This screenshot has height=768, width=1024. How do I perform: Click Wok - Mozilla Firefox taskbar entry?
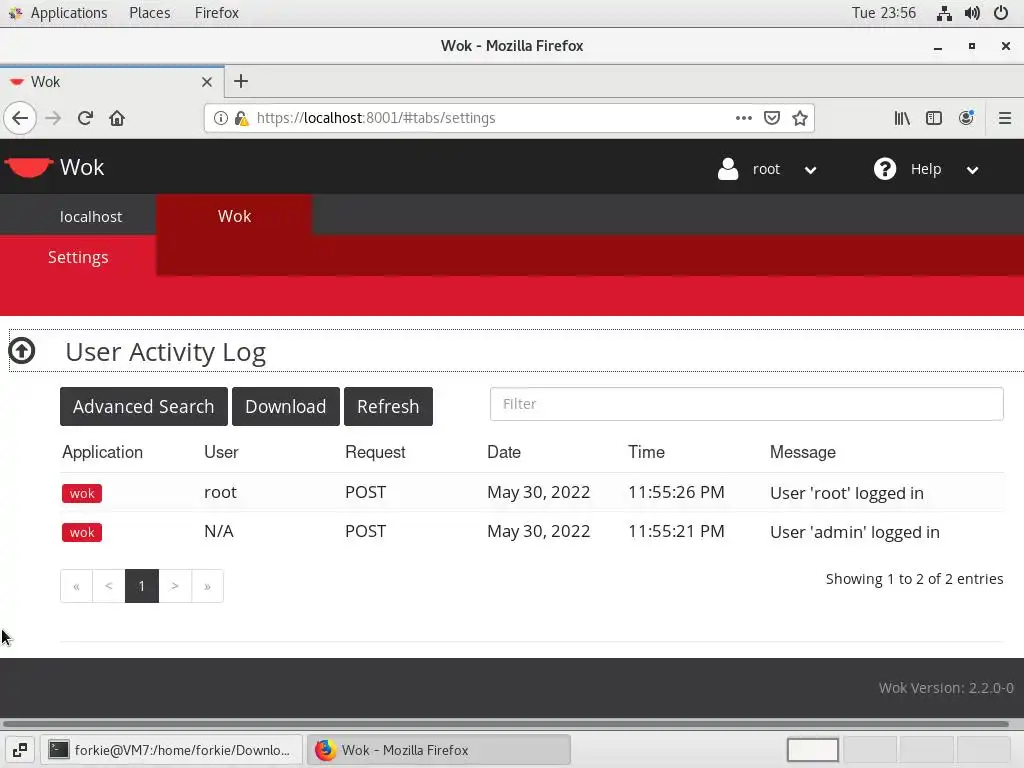[x=438, y=750]
